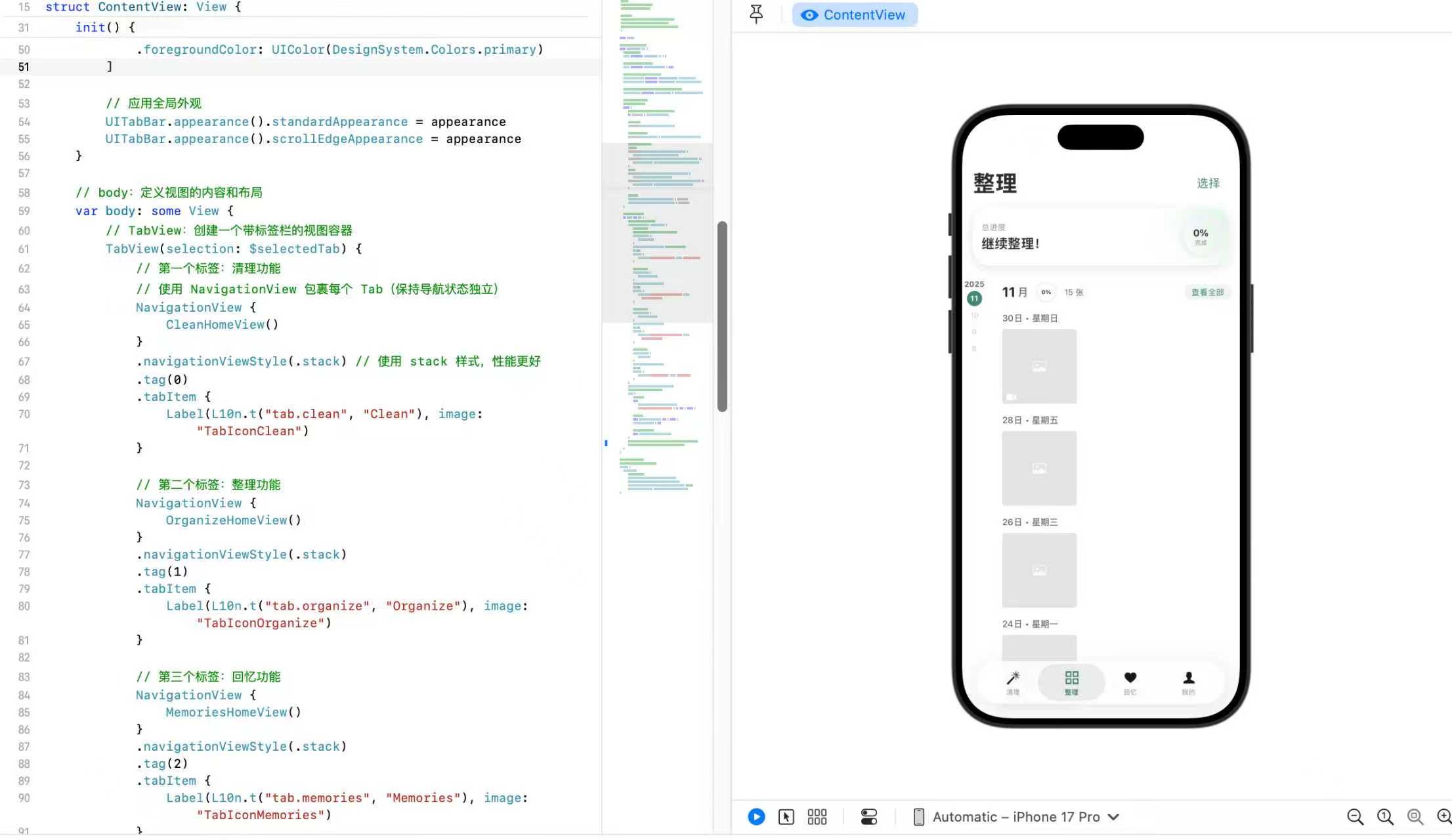
Task: Open the 我的 profile tab
Action: [x=1188, y=682]
